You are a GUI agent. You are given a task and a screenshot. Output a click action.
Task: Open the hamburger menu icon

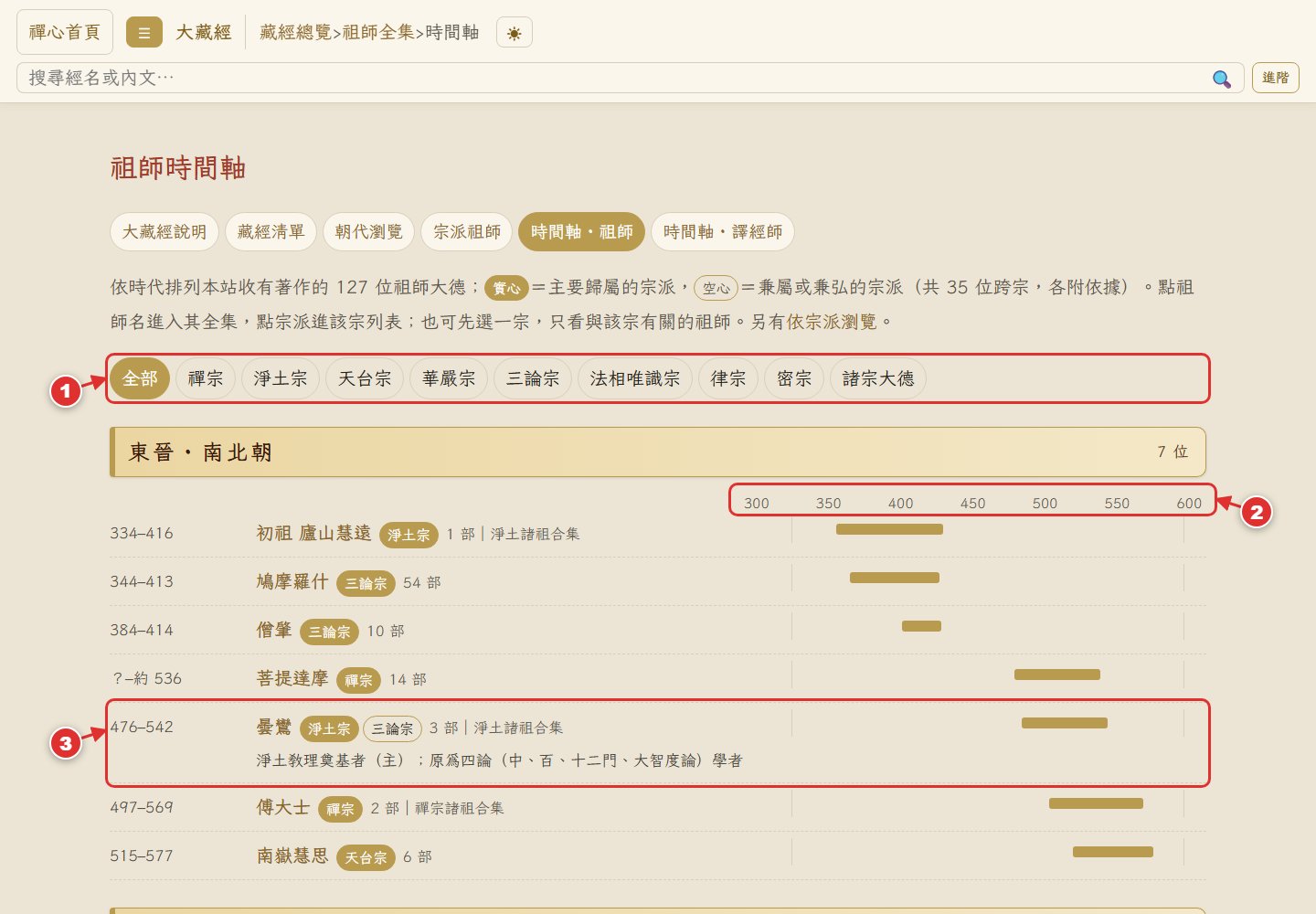(143, 33)
